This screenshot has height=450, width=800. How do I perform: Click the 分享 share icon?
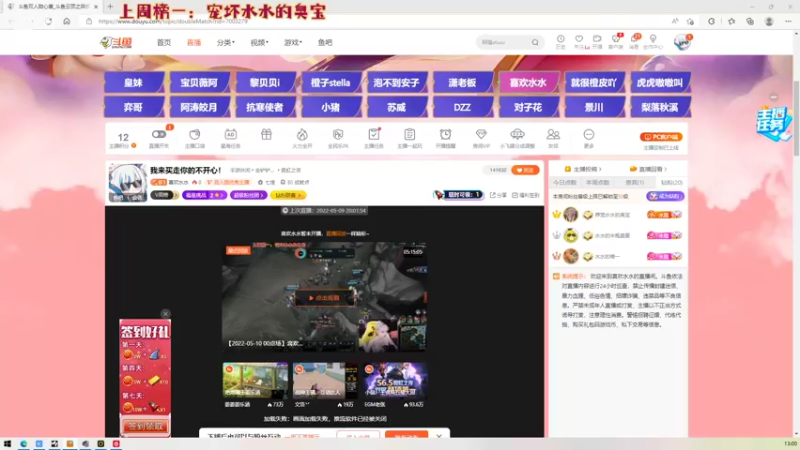498,195
